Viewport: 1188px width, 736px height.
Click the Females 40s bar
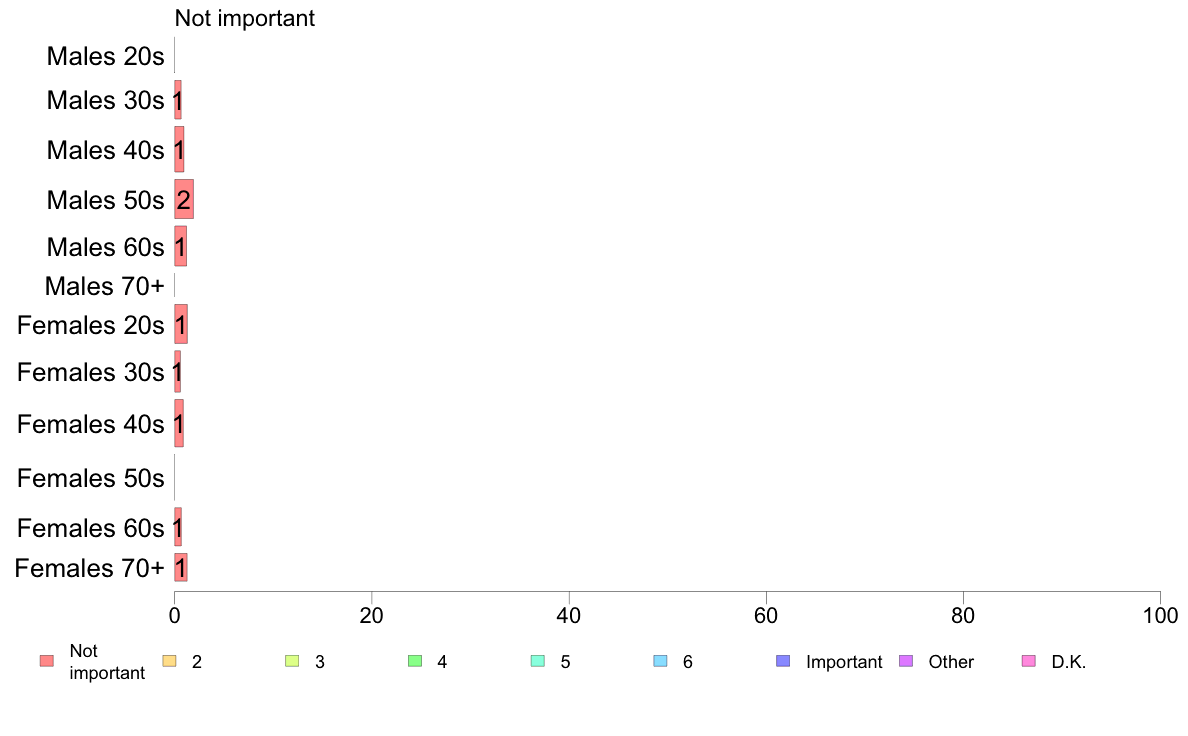tap(179, 424)
